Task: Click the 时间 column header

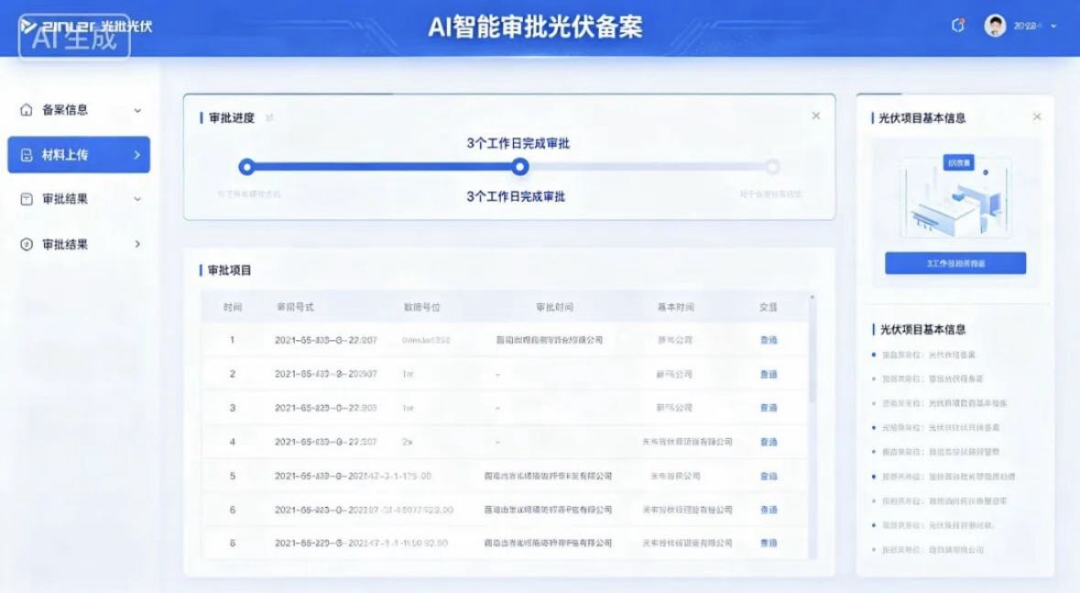Action: [232, 307]
